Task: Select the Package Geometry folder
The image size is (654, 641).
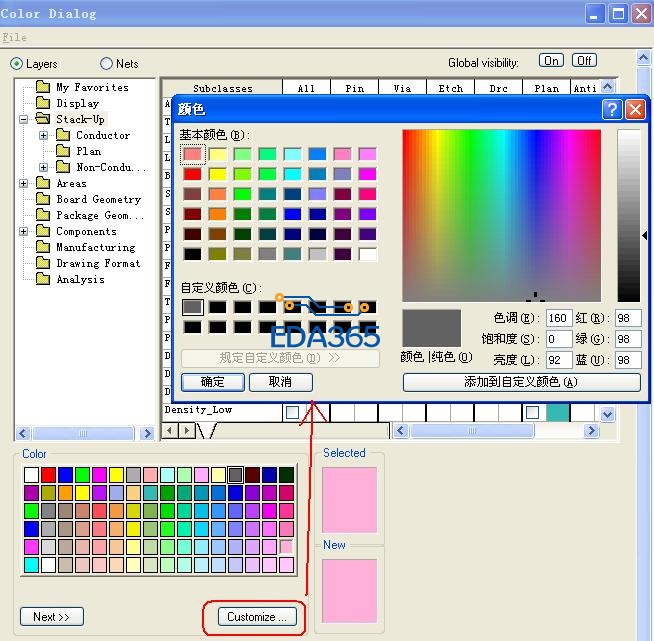Action: [98, 215]
